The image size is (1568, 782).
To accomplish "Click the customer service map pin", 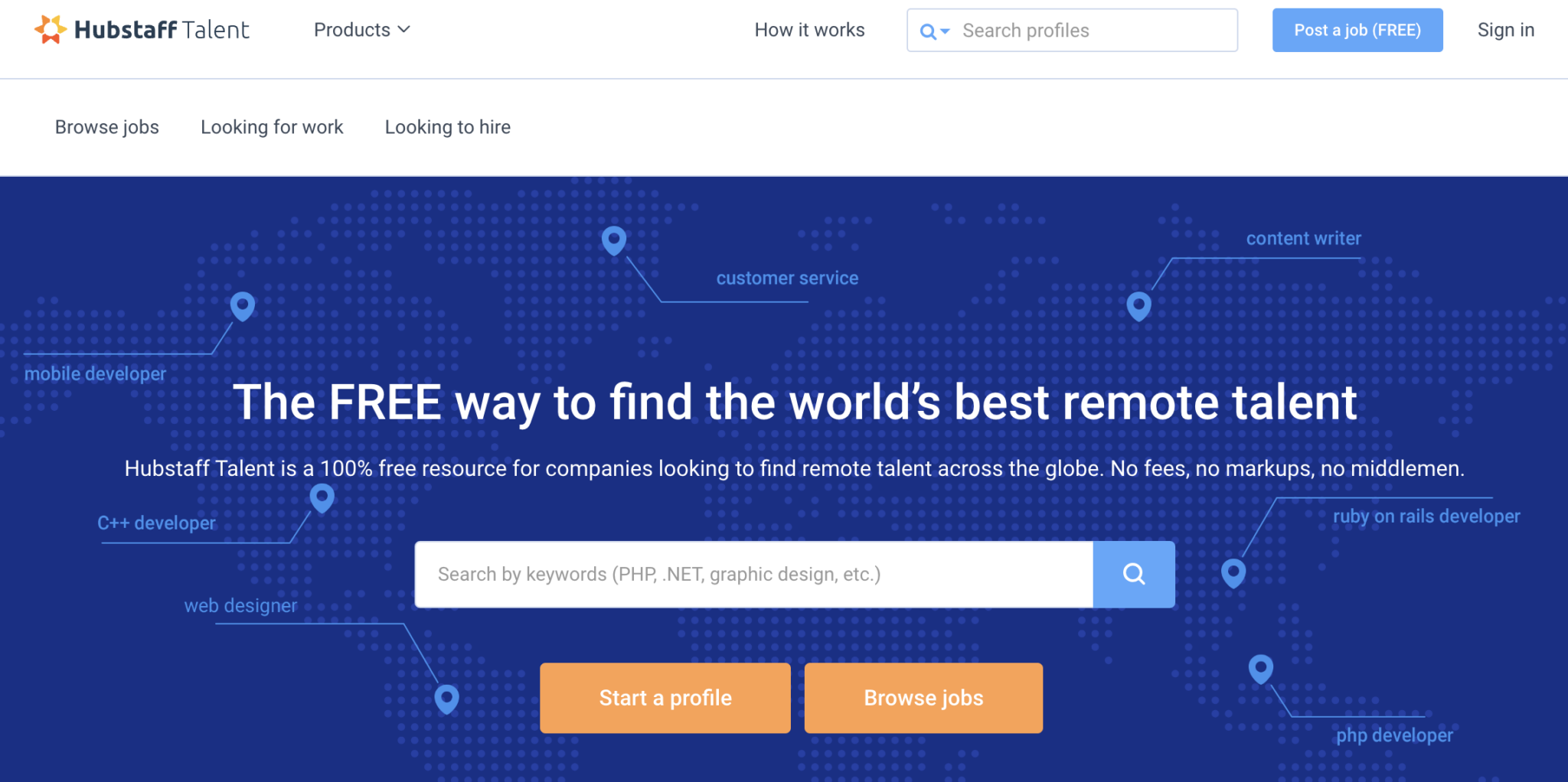I will point(614,240).
